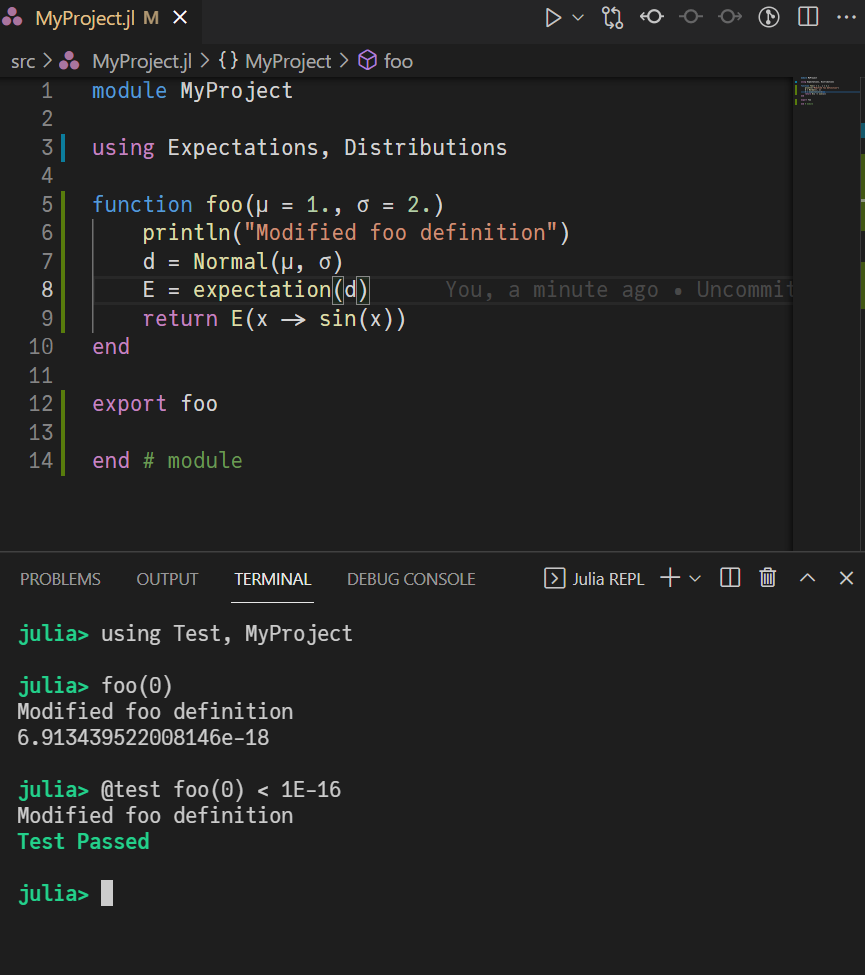Screen dimensions: 865x975
Task: Open changes with the compare icon
Action: [x=612, y=17]
